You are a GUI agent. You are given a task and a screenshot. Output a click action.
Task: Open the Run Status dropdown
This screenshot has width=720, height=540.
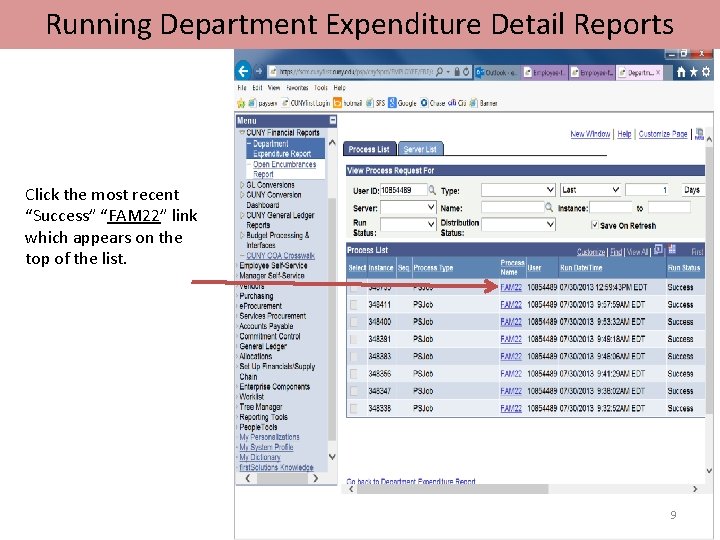point(408,225)
